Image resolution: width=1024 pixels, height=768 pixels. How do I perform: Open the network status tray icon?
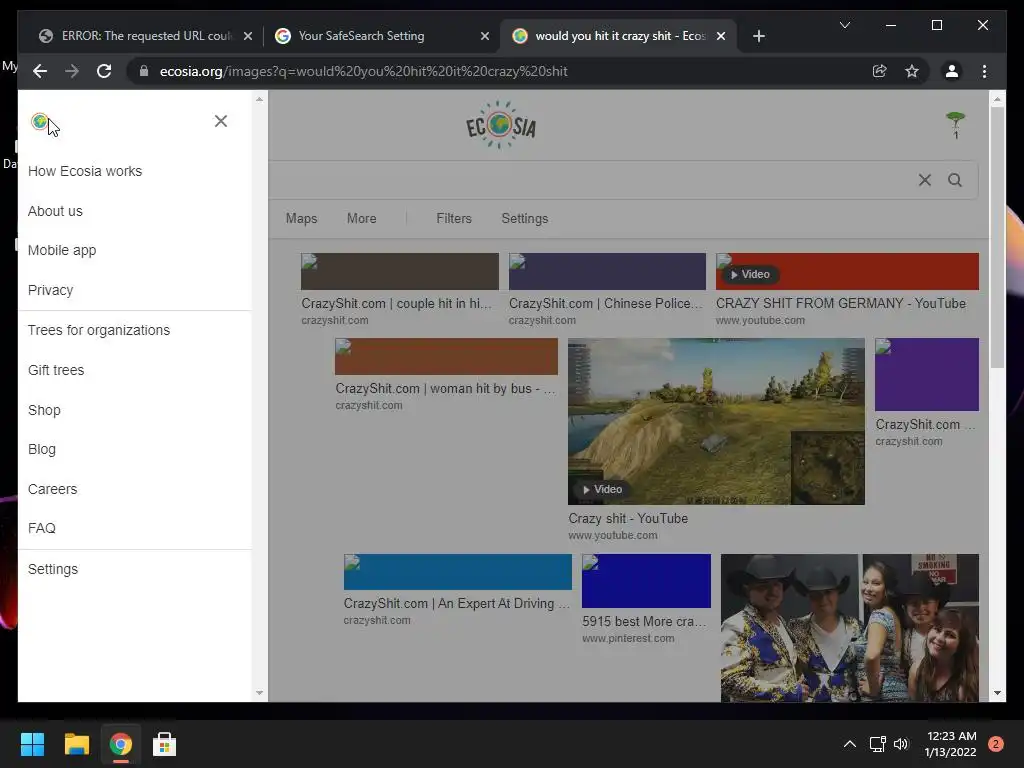coord(877,744)
